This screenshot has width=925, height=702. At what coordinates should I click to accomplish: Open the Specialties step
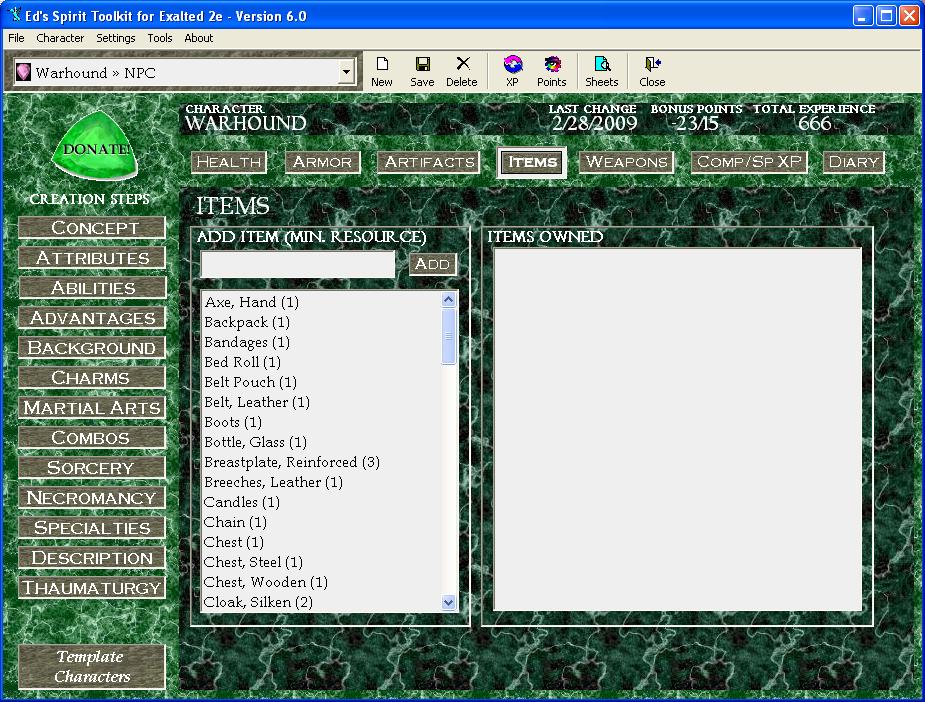[92, 527]
